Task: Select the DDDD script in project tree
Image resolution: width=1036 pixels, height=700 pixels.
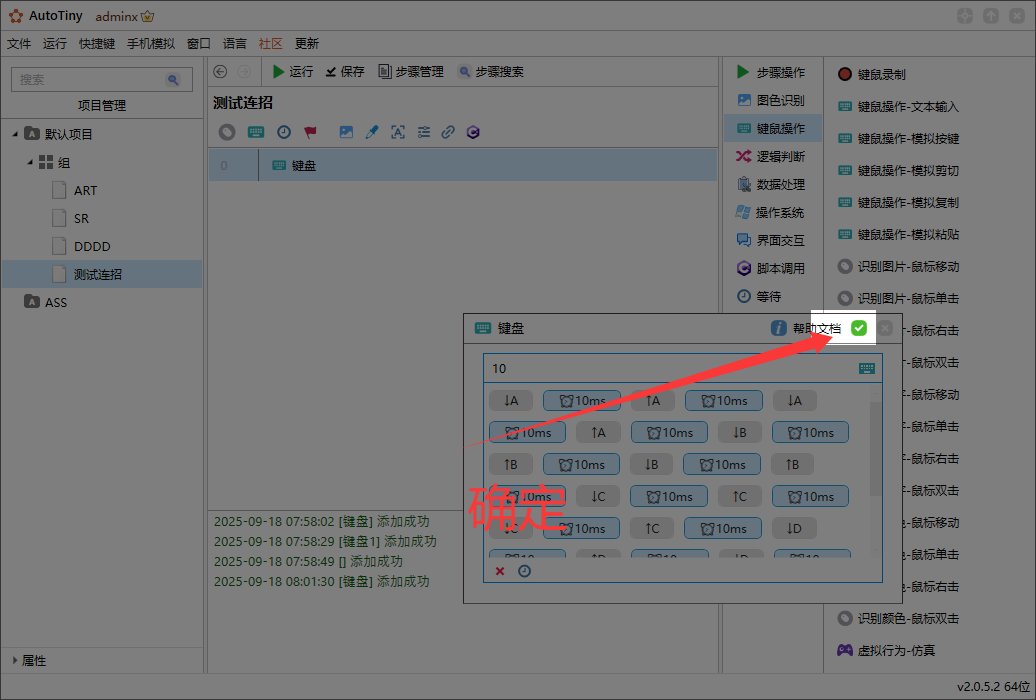Action: pyautogui.click(x=92, y=247)
